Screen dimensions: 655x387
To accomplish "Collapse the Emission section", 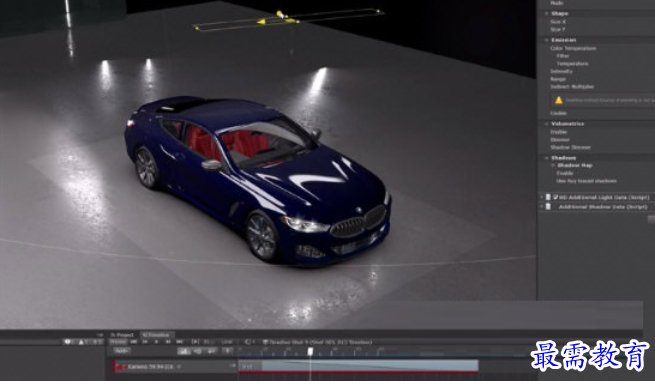I will [546, 40].
